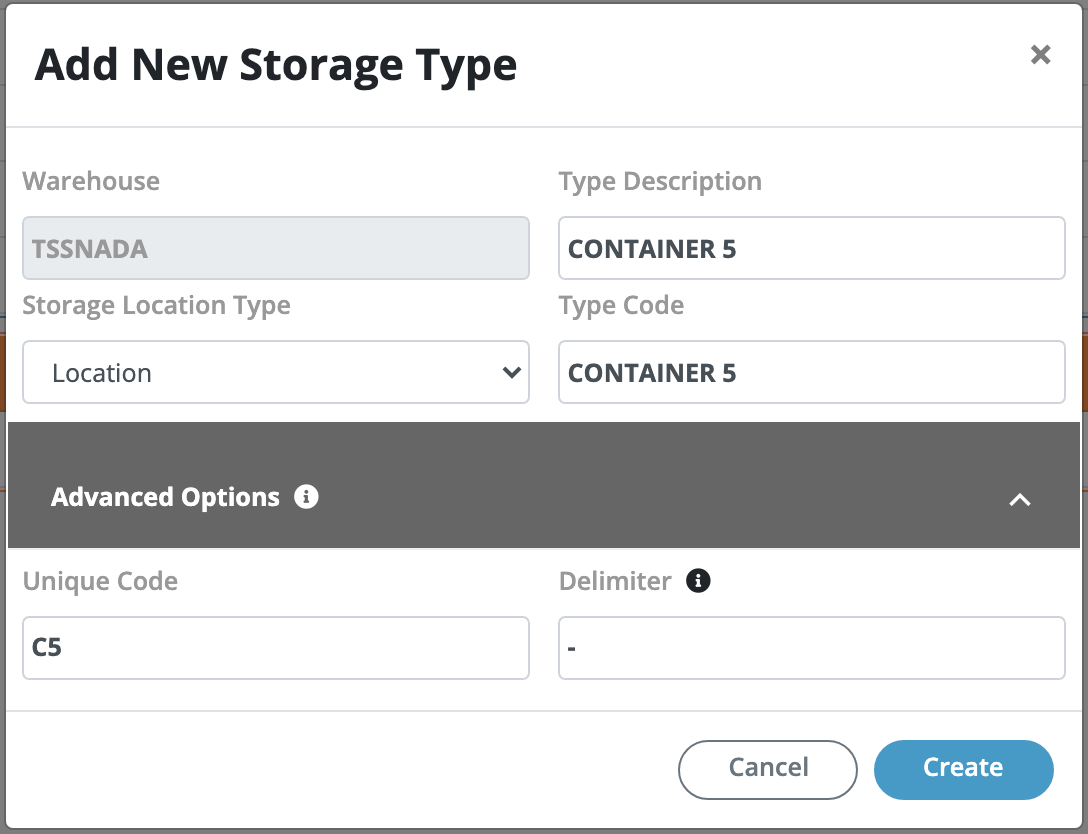Open the Storage Location Type dropdown
Screen dimensions: 1088x834
click(x=276, y=373)
